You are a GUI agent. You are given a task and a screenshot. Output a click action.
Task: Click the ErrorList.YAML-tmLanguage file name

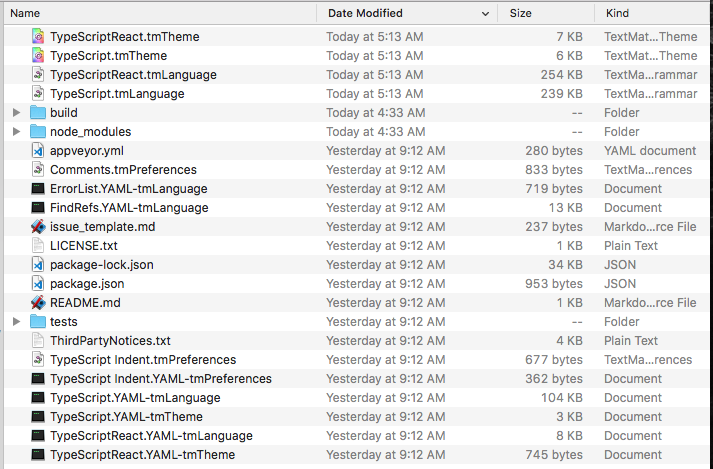click(129, 189)
